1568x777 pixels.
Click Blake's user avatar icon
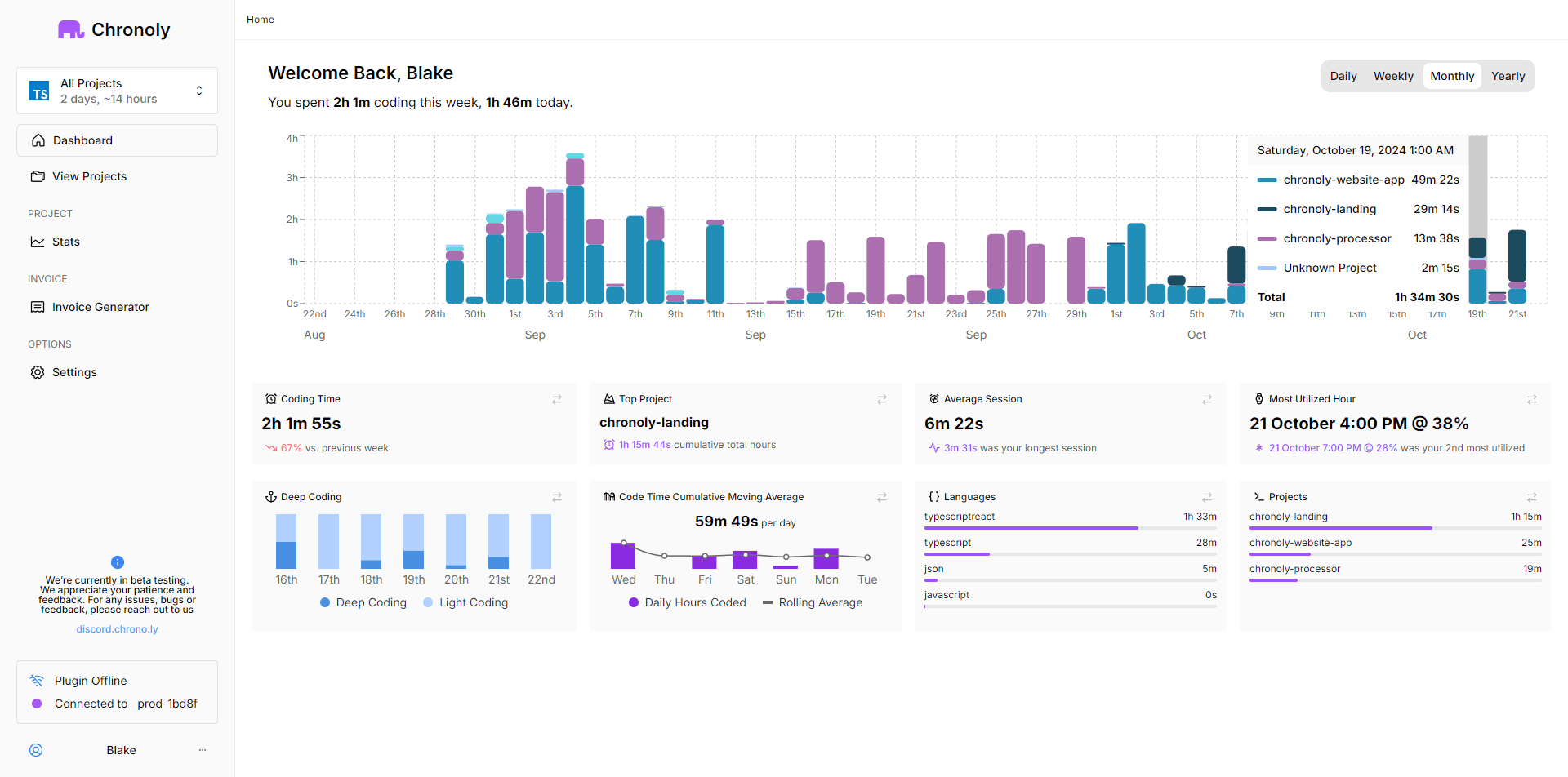tap(36, 750)
